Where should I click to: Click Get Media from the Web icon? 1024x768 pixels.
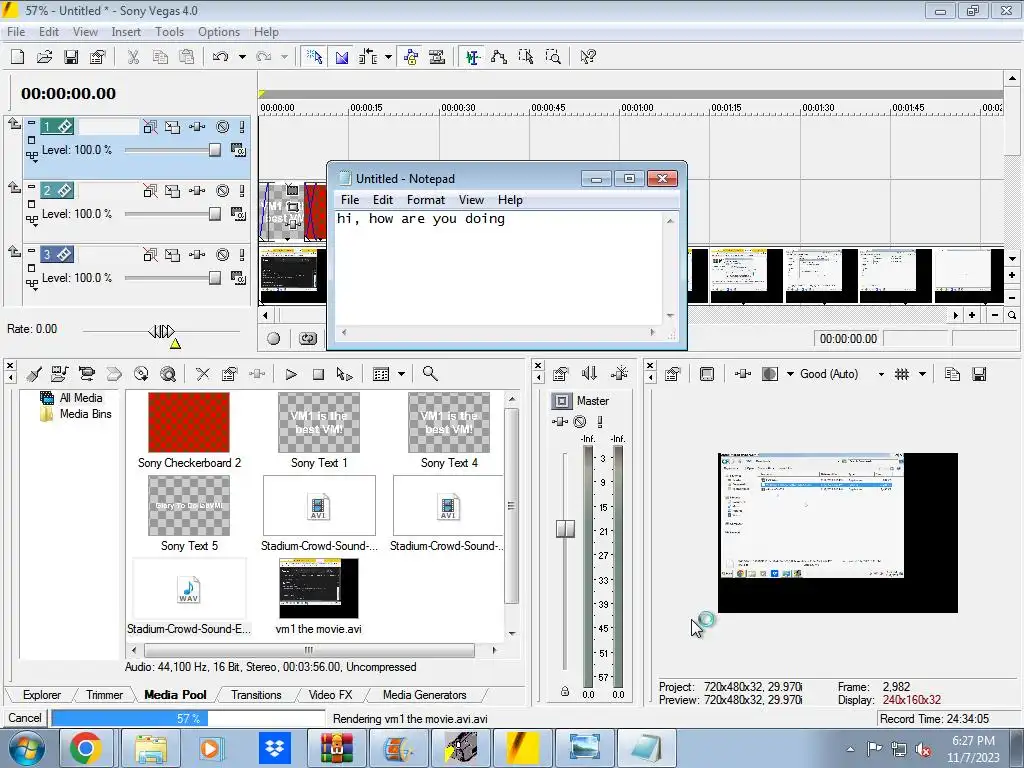[168, 374]
